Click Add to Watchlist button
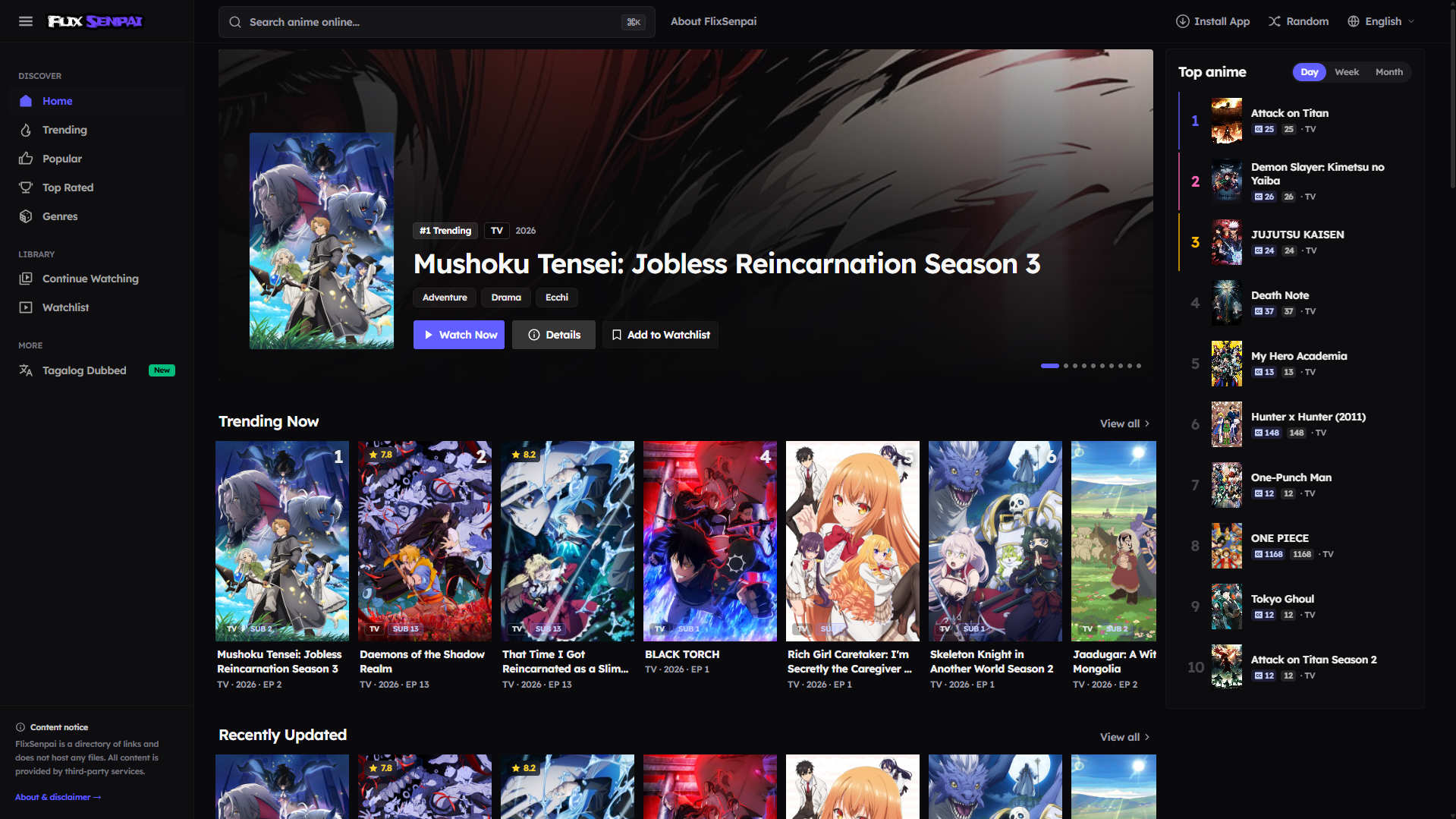The image size is (1456, 819). pyautogui.click(x=660, y=335)
